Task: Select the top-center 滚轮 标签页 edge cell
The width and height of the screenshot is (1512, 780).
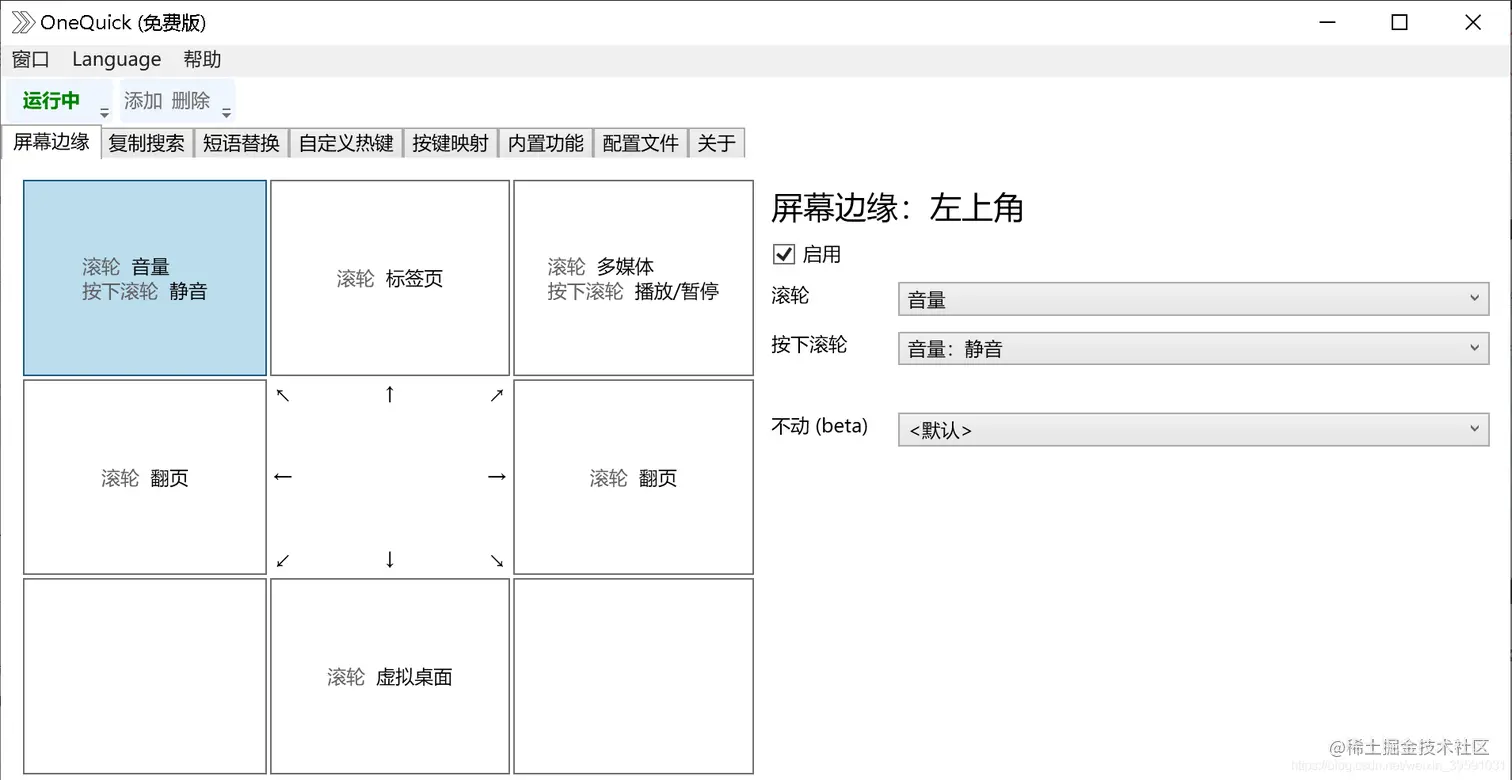Action: tap(389, 278)
